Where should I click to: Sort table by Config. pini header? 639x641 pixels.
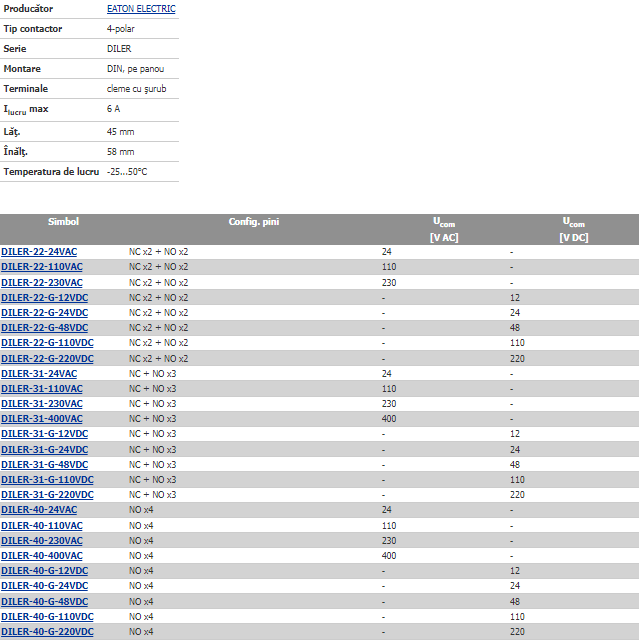point(254,222)
